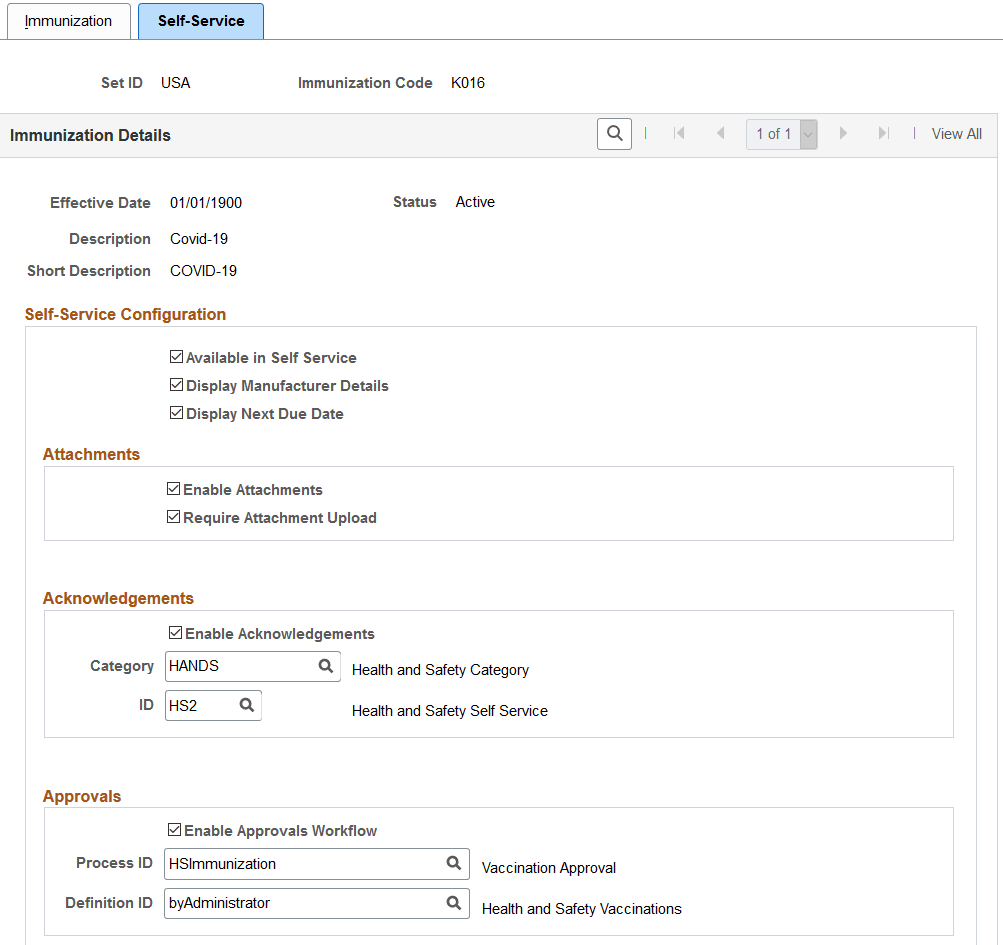
Task: Open the Find search icon in Immunization Details
Action: [614, 133]
